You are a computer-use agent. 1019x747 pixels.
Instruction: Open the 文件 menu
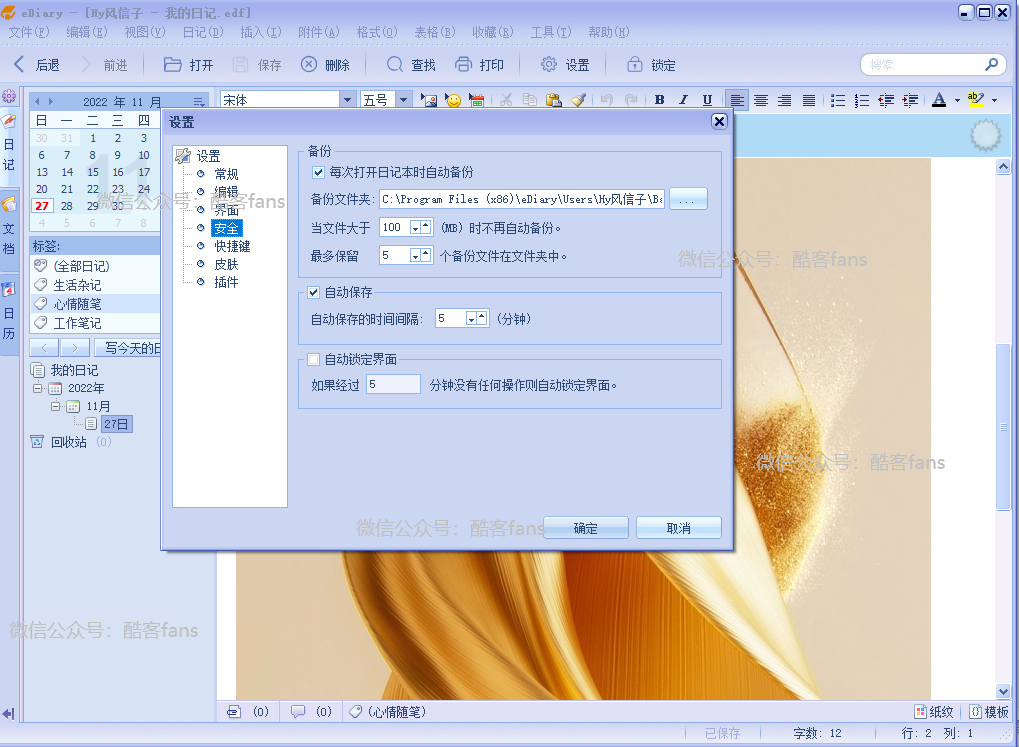[29, 32]
